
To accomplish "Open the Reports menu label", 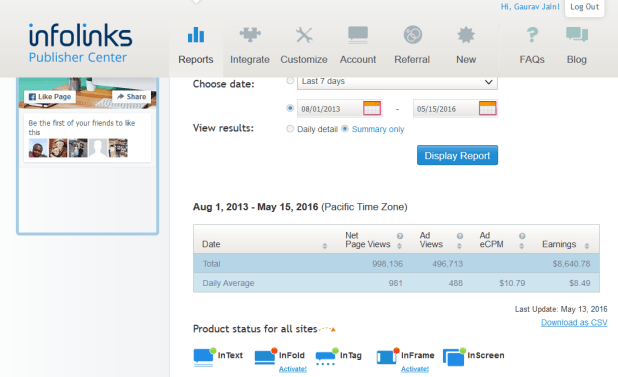I will [196, 59].
